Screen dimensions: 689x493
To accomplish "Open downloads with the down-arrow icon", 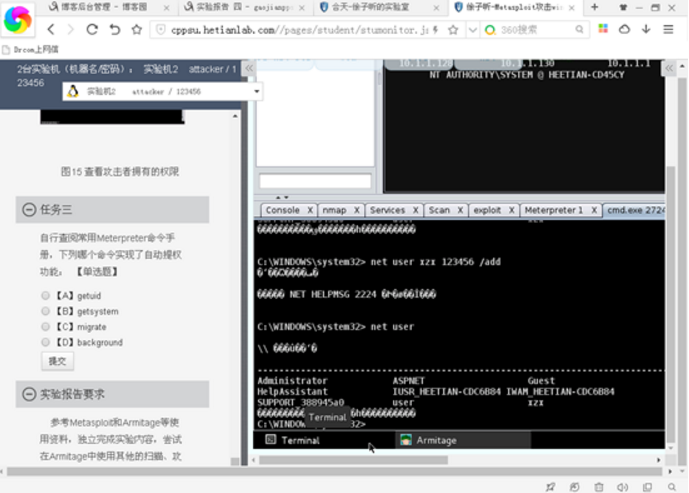I will (646, 29).
